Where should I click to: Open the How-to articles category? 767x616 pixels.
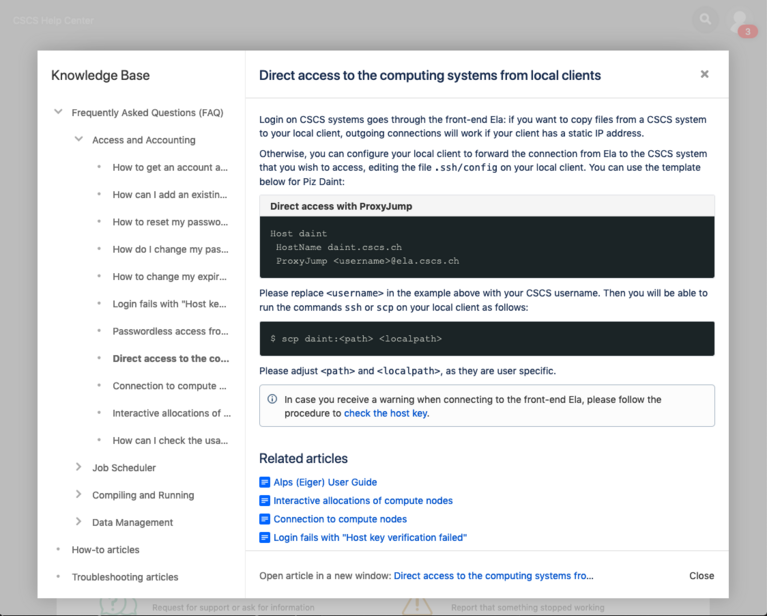tap(105, 550)
